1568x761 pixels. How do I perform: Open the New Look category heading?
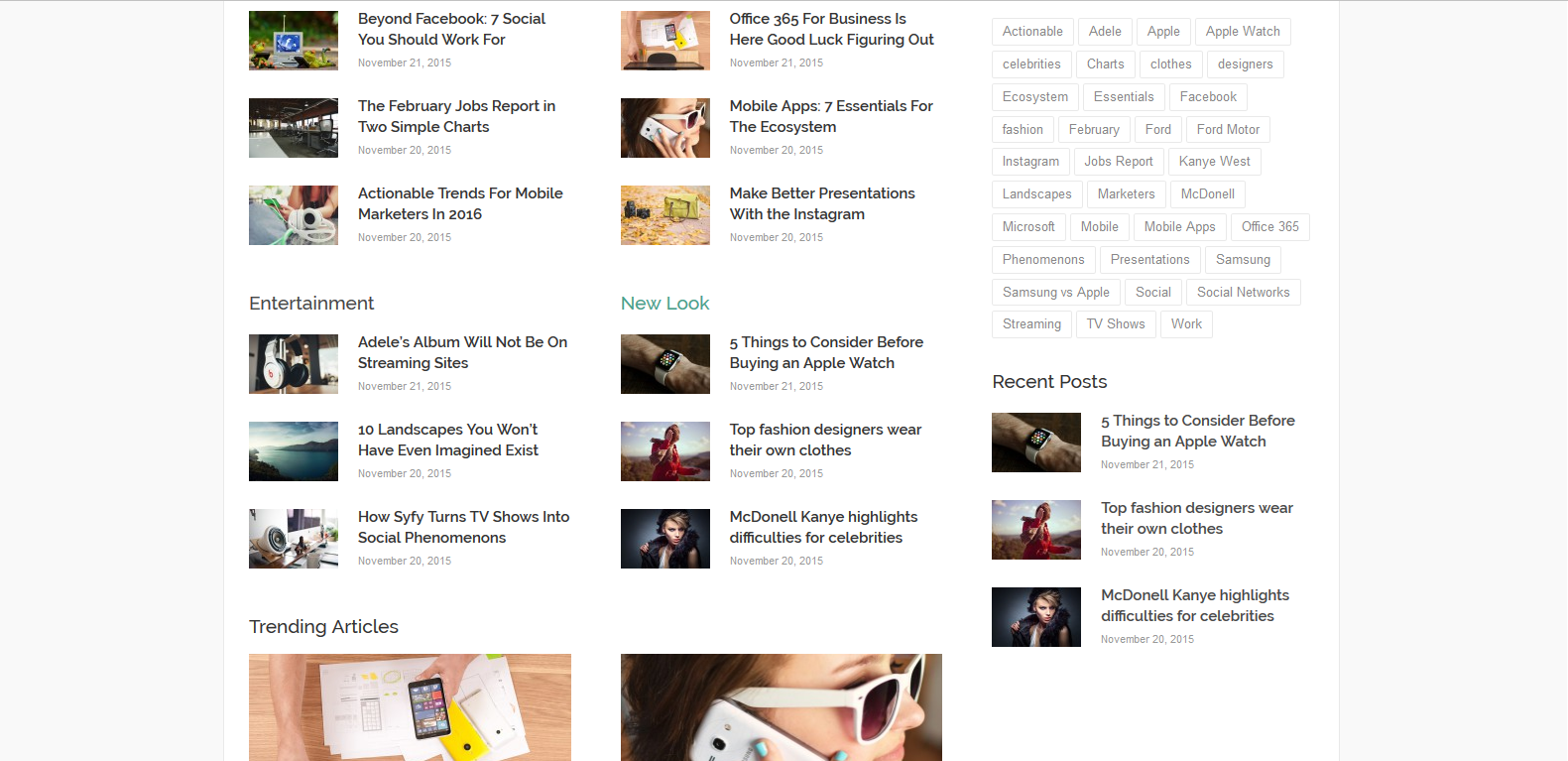(664, 304)
